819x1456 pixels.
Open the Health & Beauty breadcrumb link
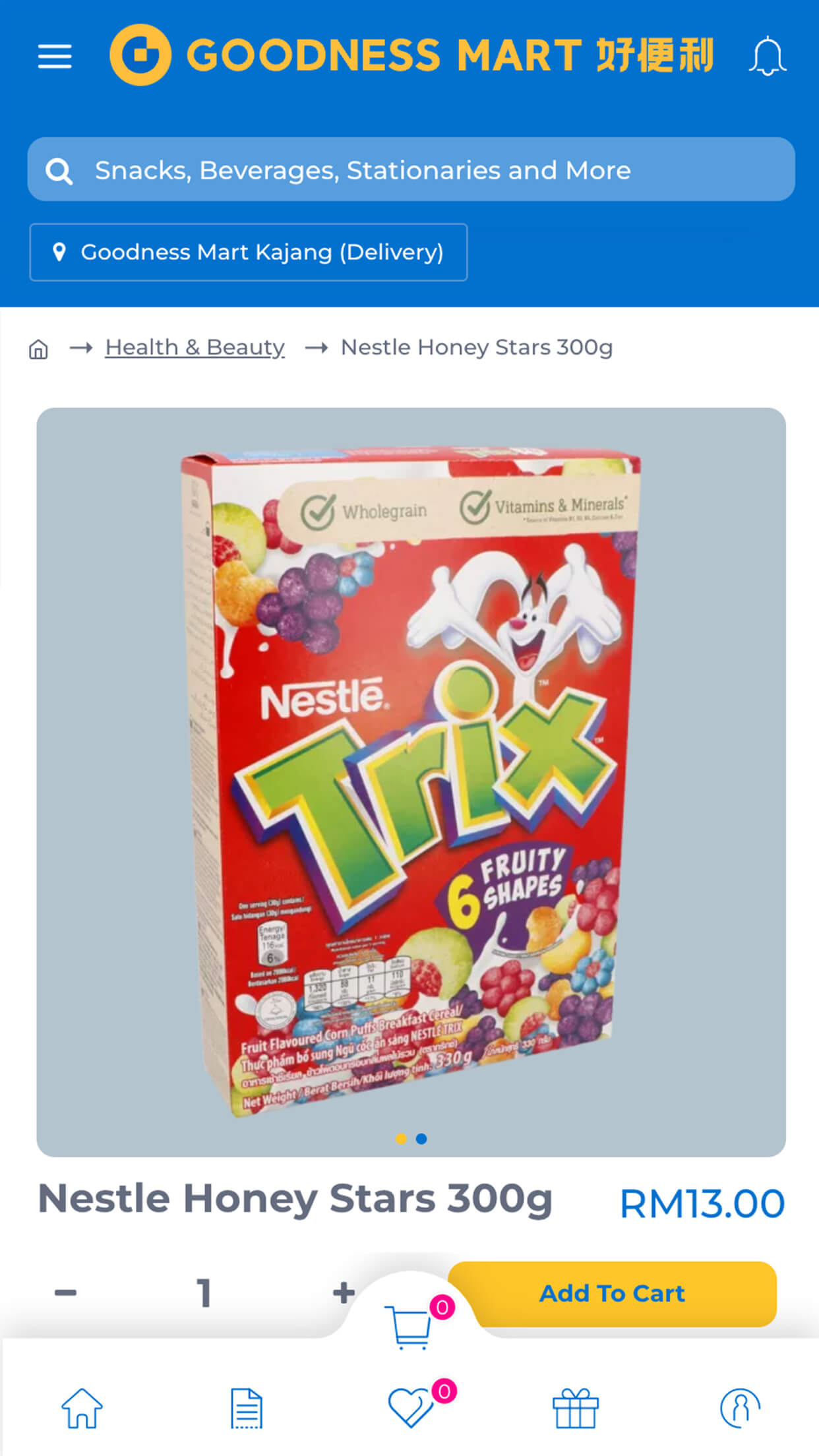coord(195,347)
